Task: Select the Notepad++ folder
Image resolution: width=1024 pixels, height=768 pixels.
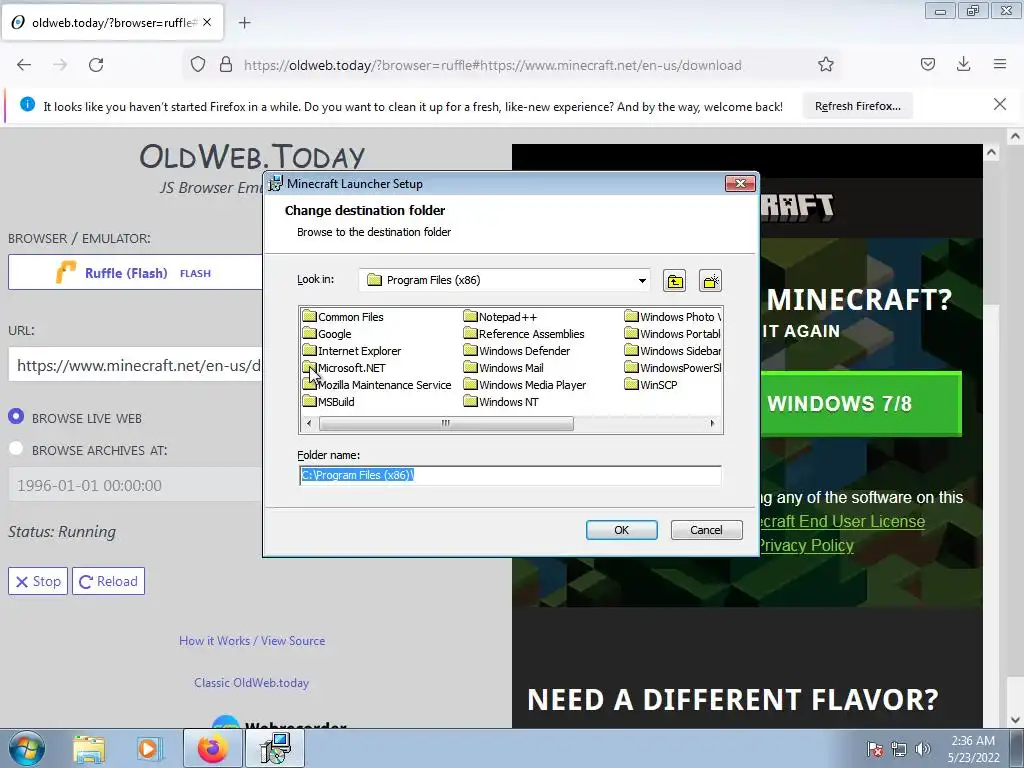Action: click(x=500, y=317)
